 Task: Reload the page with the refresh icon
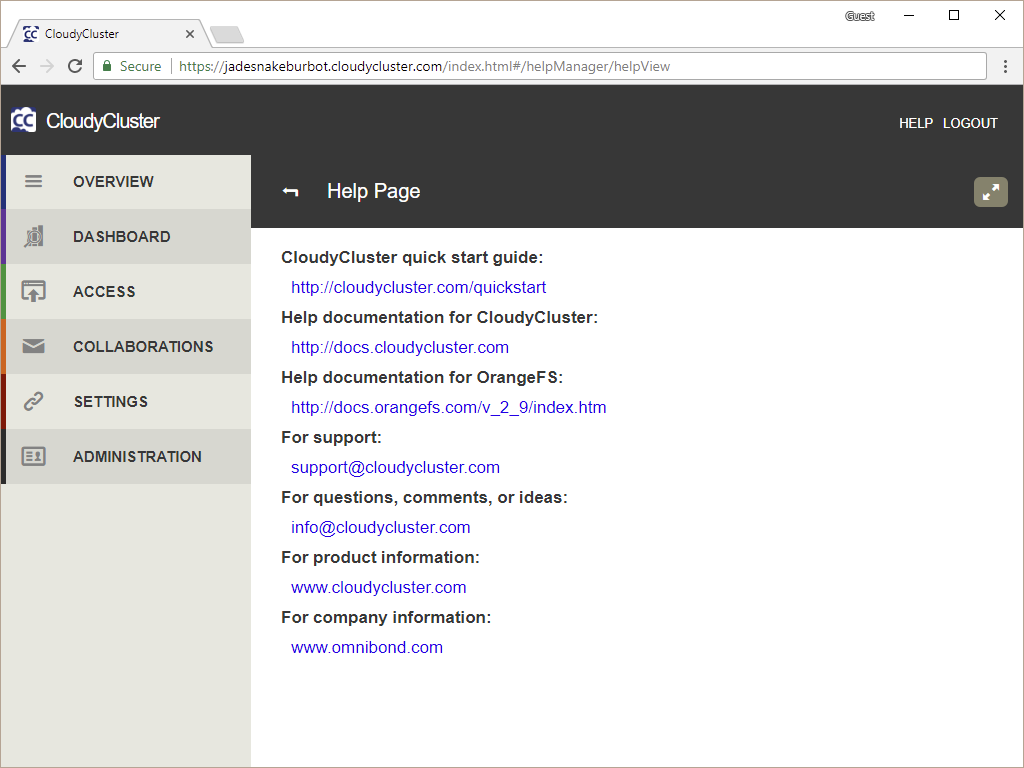[75, 66]
